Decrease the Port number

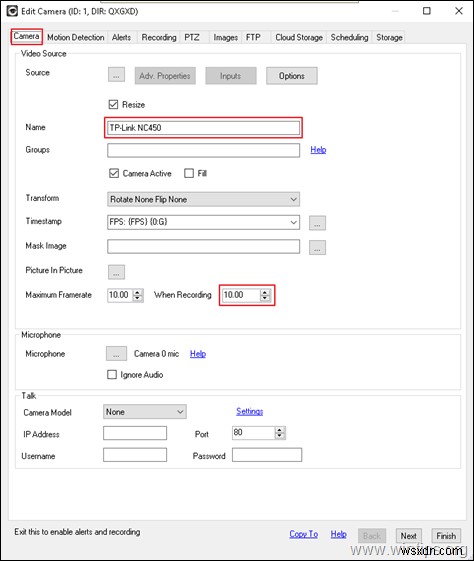280,436
